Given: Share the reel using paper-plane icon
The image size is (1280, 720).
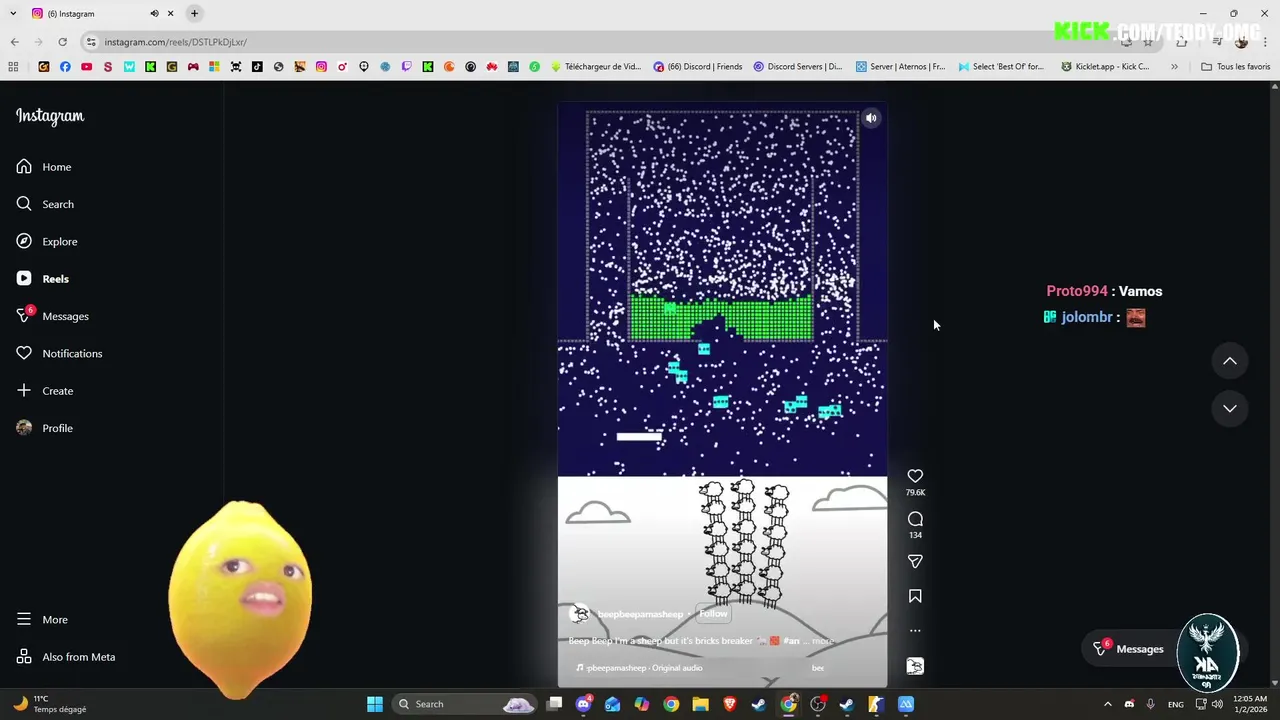Looking at the screenshot, I should tap(915, 561).
